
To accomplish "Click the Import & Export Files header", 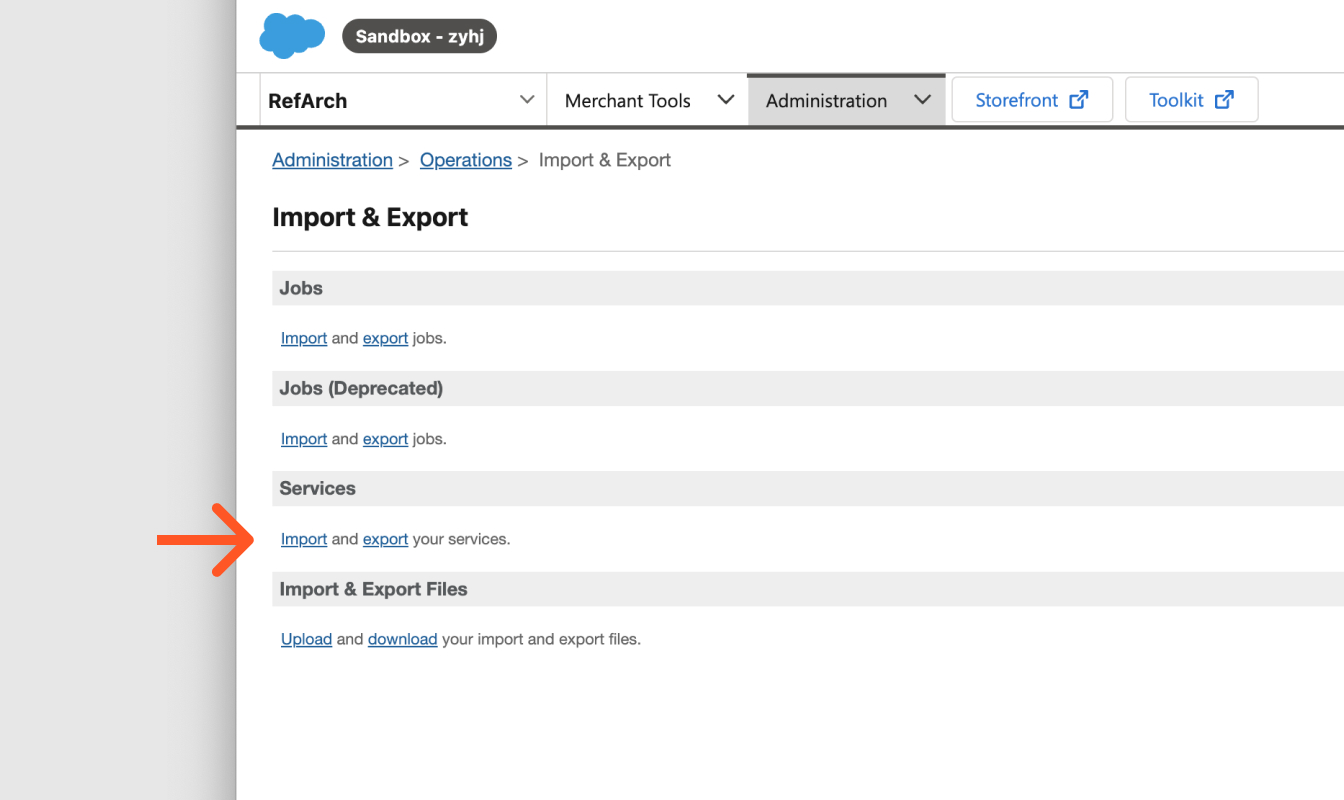I will 808,589.
